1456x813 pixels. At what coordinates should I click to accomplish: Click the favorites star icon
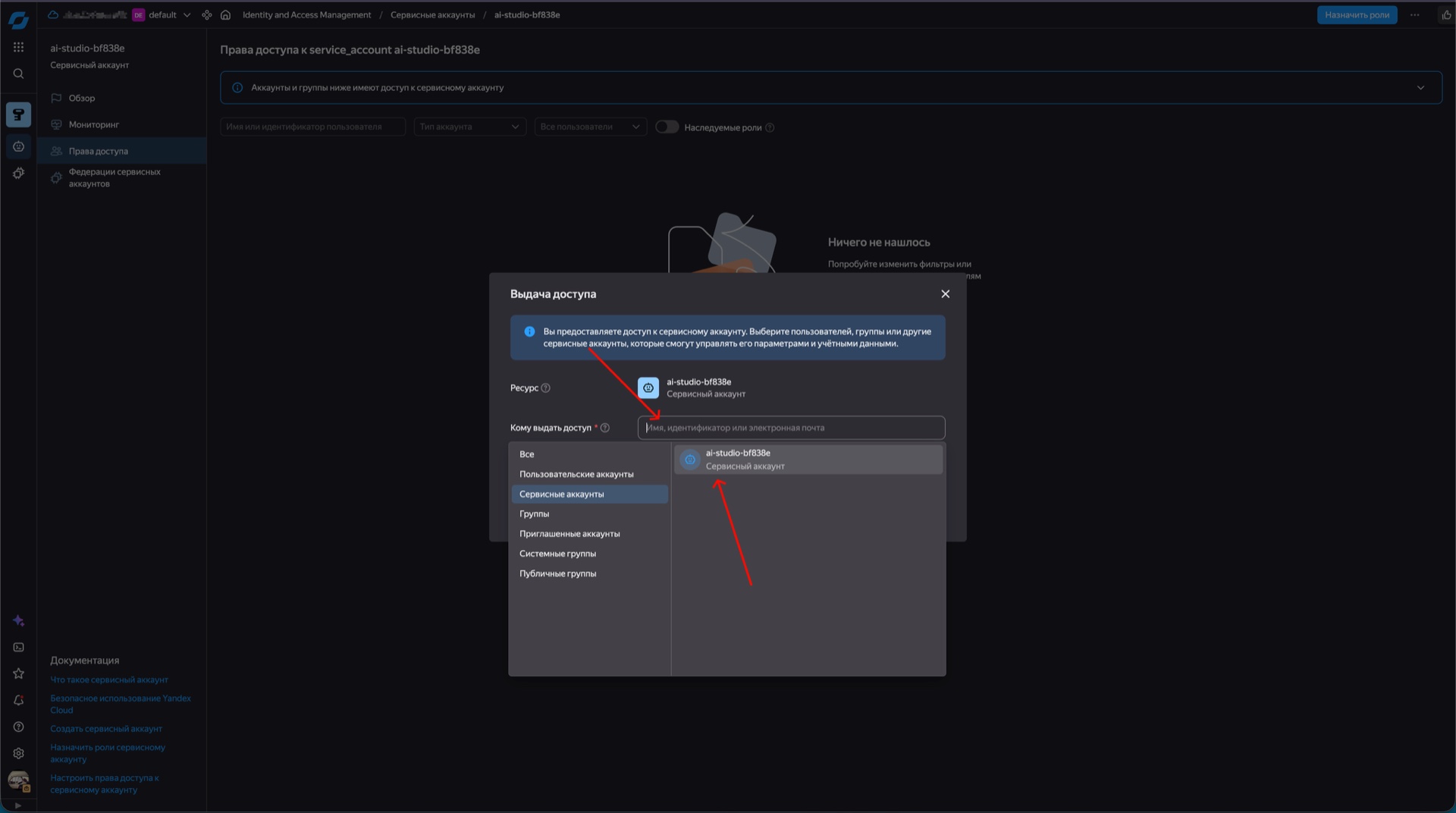click(18, 673)
